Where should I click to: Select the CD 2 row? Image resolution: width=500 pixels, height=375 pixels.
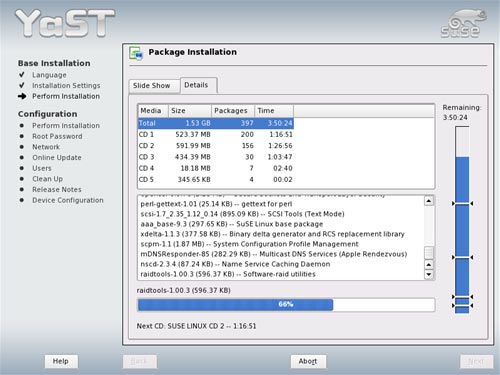[216, 146]
